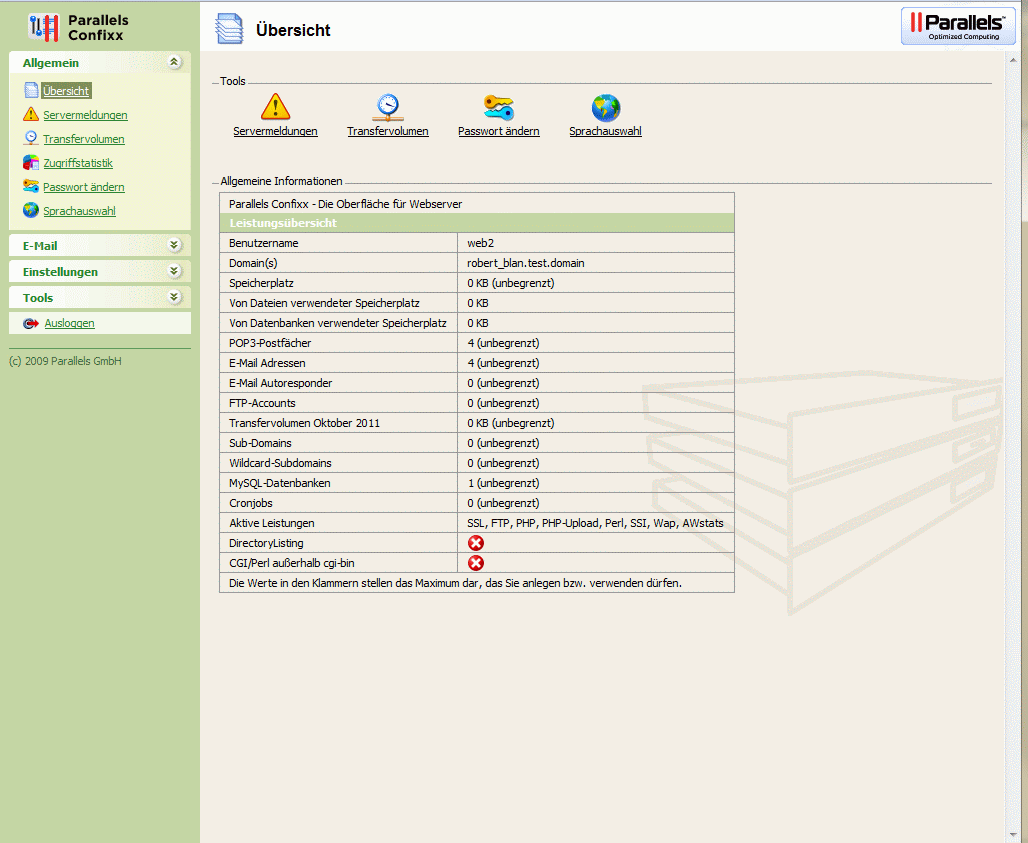Expand the Einstellungen sidebar section
Screen dimensions: 1028x843
point(174,271)
